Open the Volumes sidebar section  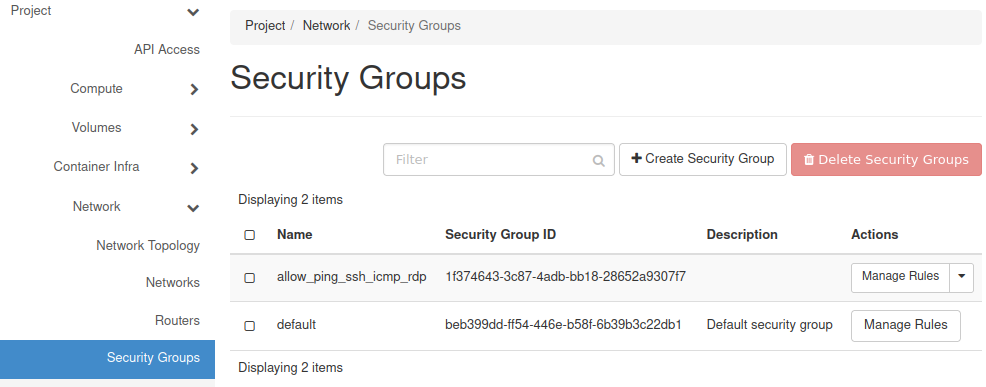96,128
